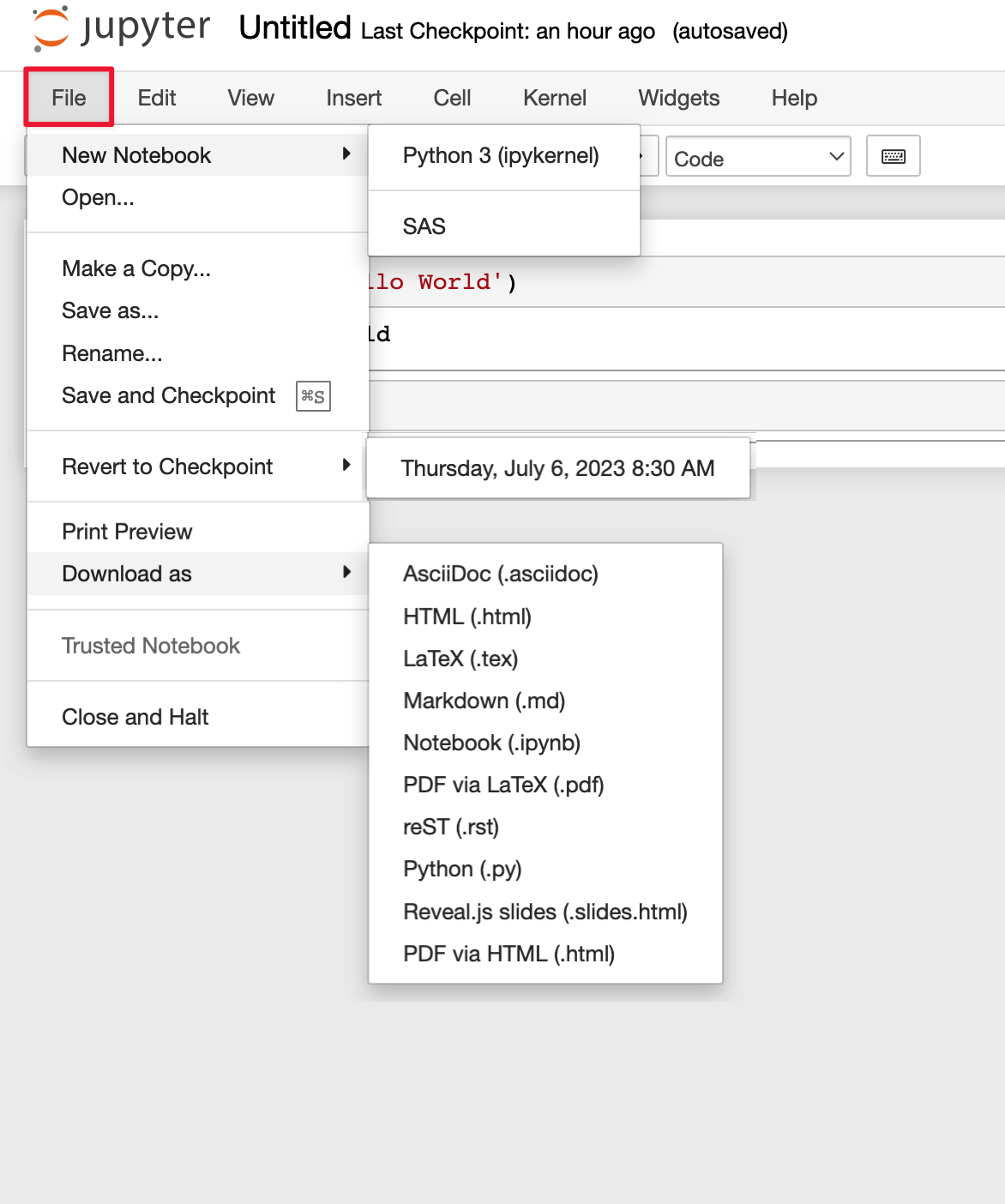Choose Open... from File menu

click(198, 197)
